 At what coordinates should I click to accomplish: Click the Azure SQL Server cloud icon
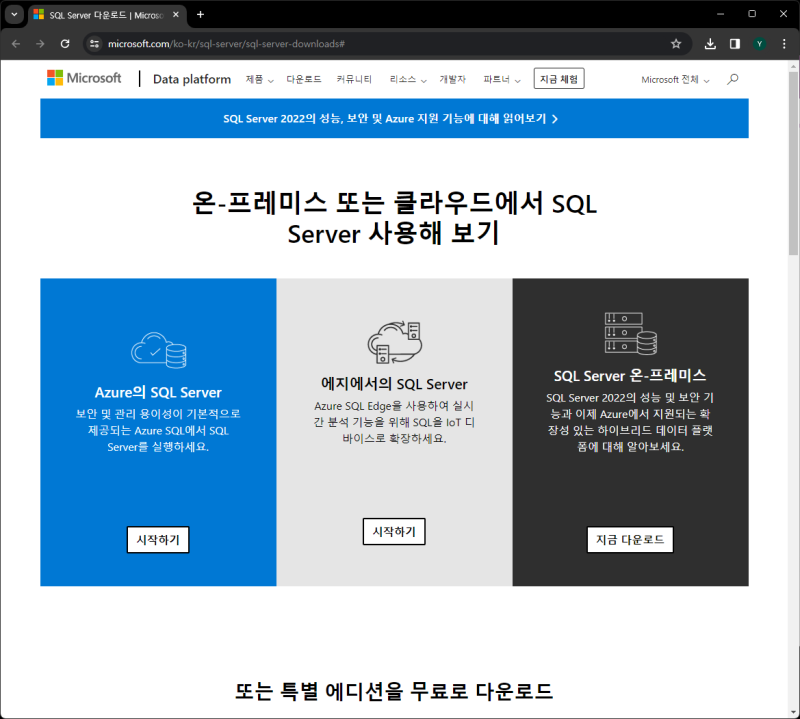(x=157, y=348)
